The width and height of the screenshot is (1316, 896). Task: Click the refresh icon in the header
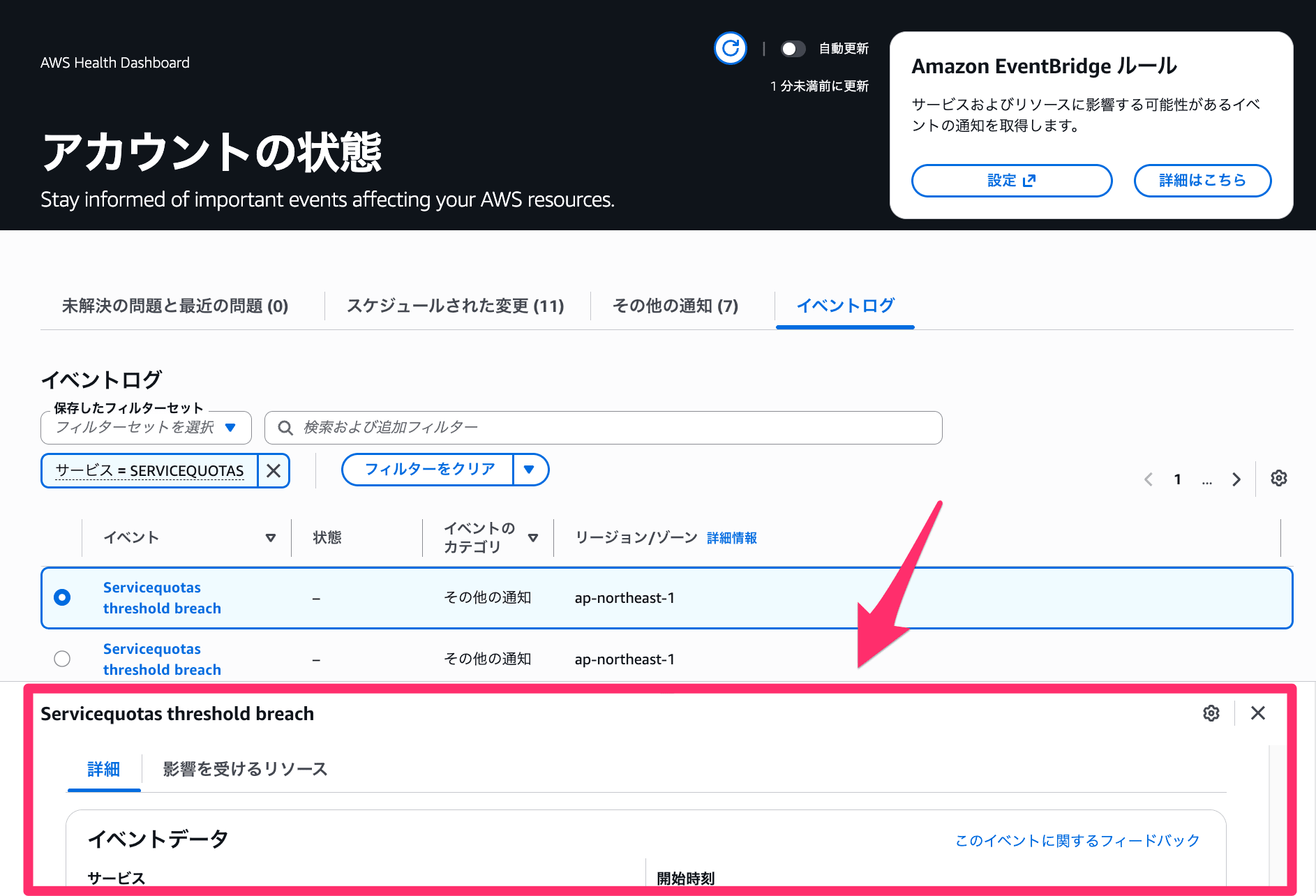pos(731,48)
